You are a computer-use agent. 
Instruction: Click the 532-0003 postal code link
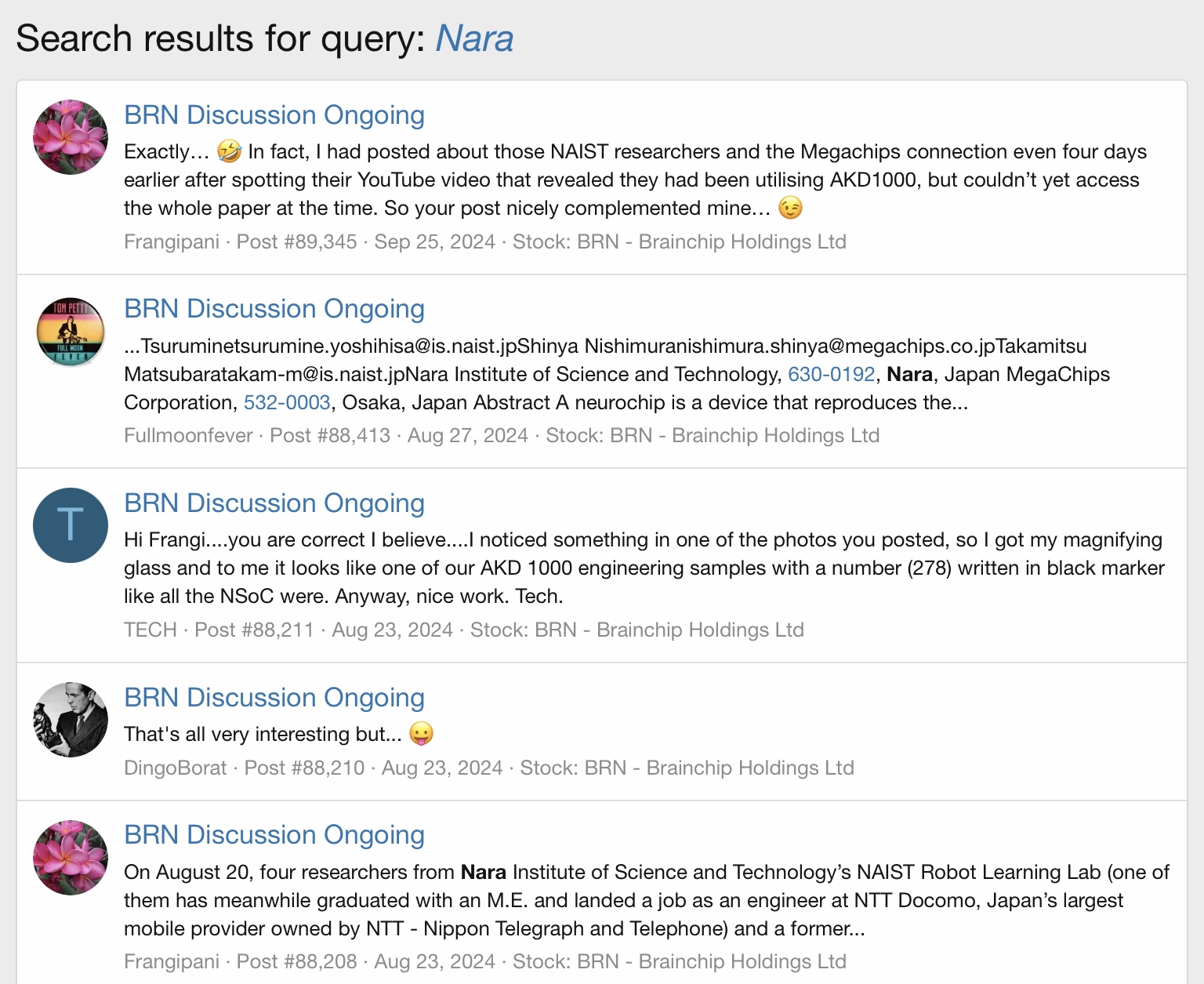point(287,402)
